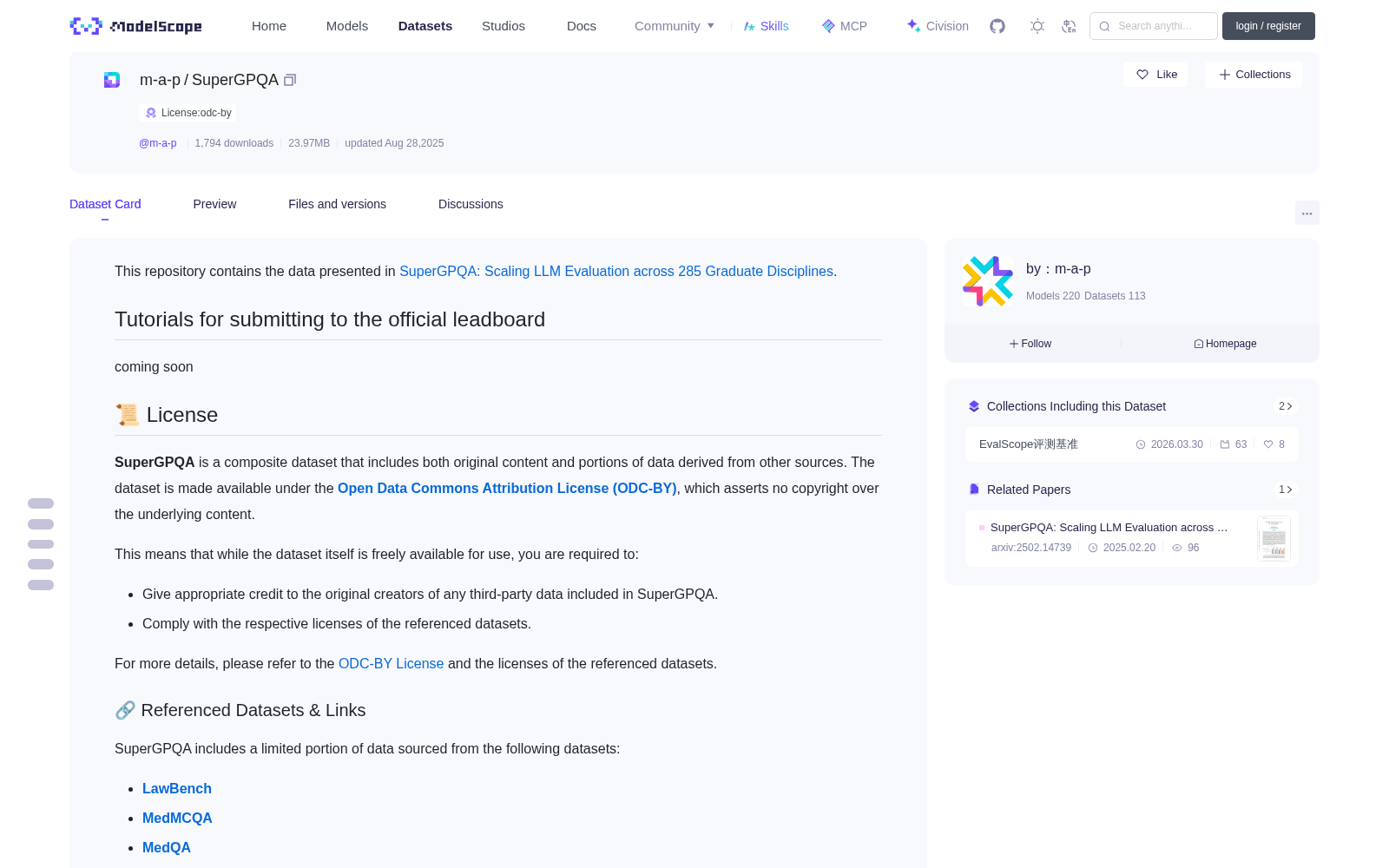Add dataset to Collections
The image size is (1389, 868).
pyautogui.click(x=1254, y=75)
